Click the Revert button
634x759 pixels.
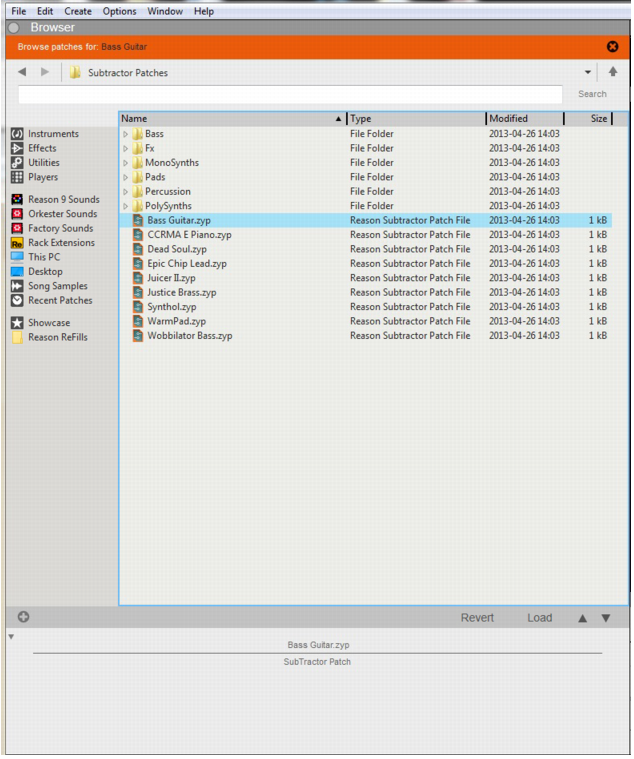[x=477, y=618]
